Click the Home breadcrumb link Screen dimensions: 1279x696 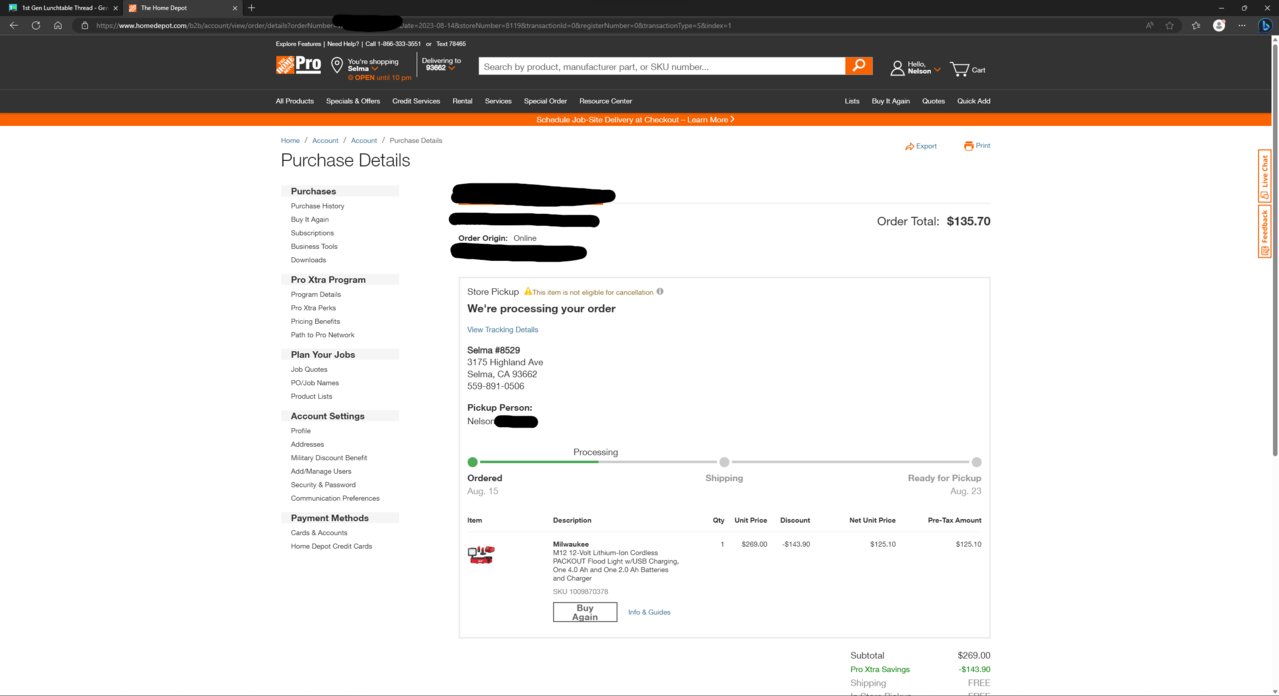point(290,141)
